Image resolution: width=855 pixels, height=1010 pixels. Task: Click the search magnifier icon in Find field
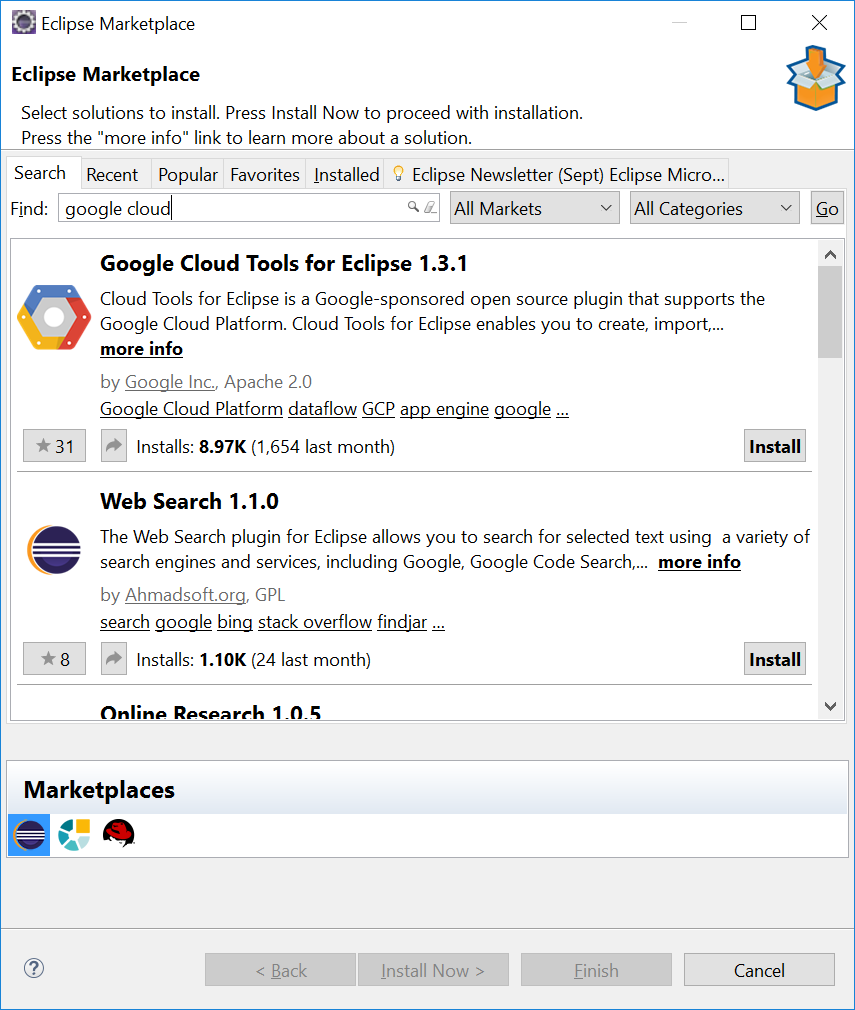pyautogui.click(x=414, y=207)
